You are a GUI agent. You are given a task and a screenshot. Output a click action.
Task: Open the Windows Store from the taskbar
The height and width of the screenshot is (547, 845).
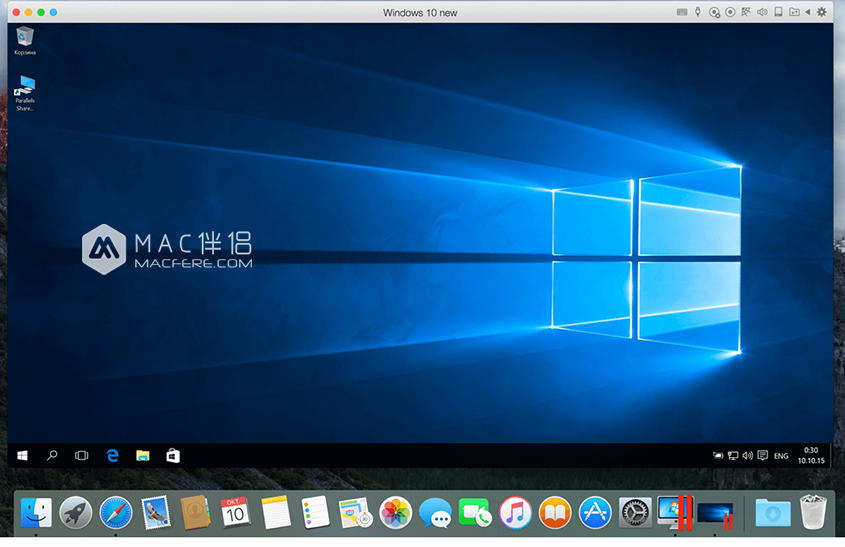point(173,456)
